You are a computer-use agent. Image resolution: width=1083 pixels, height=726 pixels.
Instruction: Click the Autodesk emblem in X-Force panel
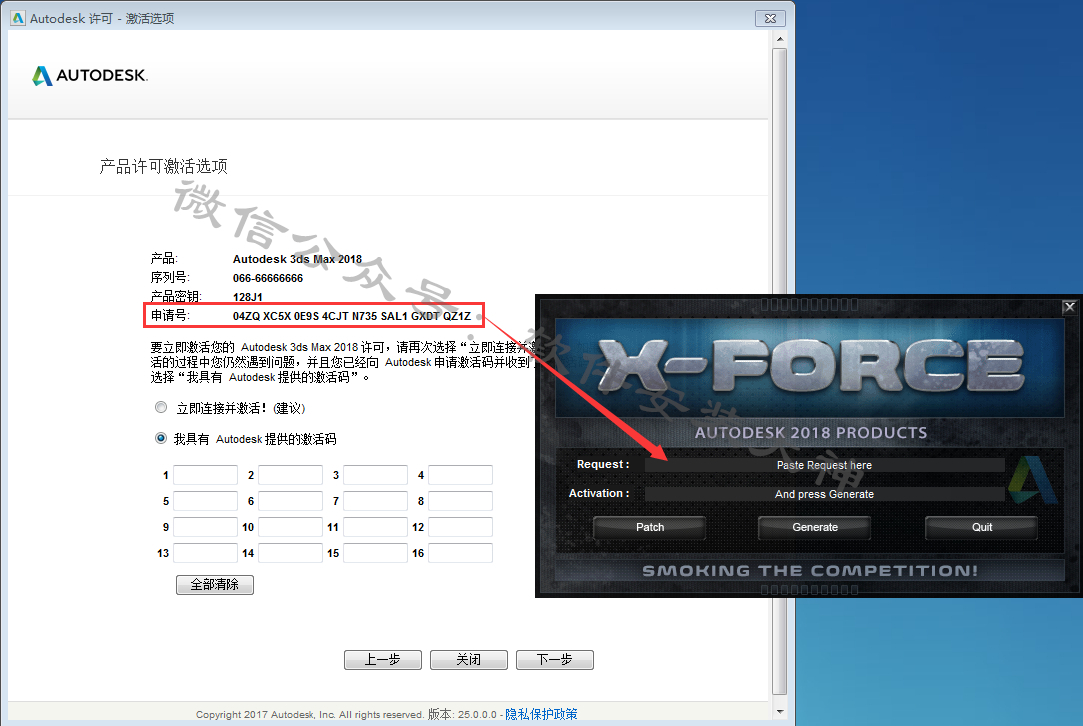(x=1032, y=479)
